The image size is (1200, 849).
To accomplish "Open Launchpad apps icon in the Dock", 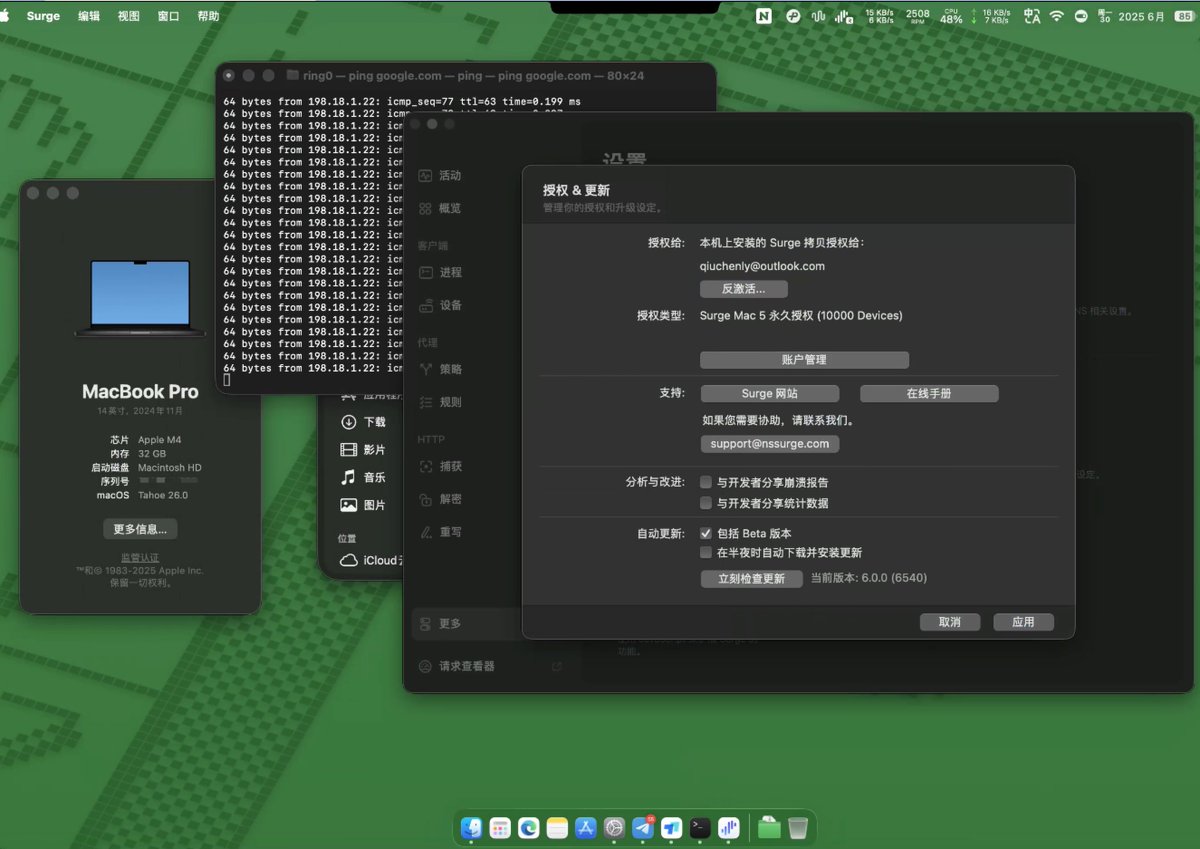I will click(501, 828).
